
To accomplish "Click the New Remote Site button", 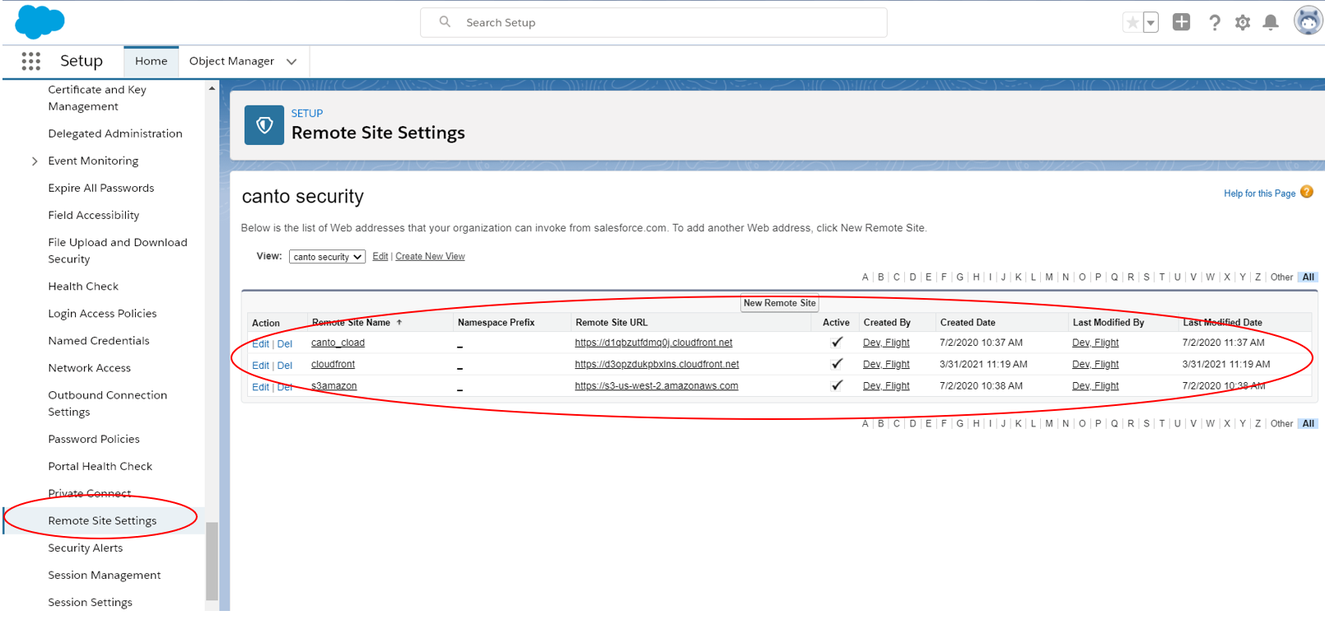I will coord(780,303).
